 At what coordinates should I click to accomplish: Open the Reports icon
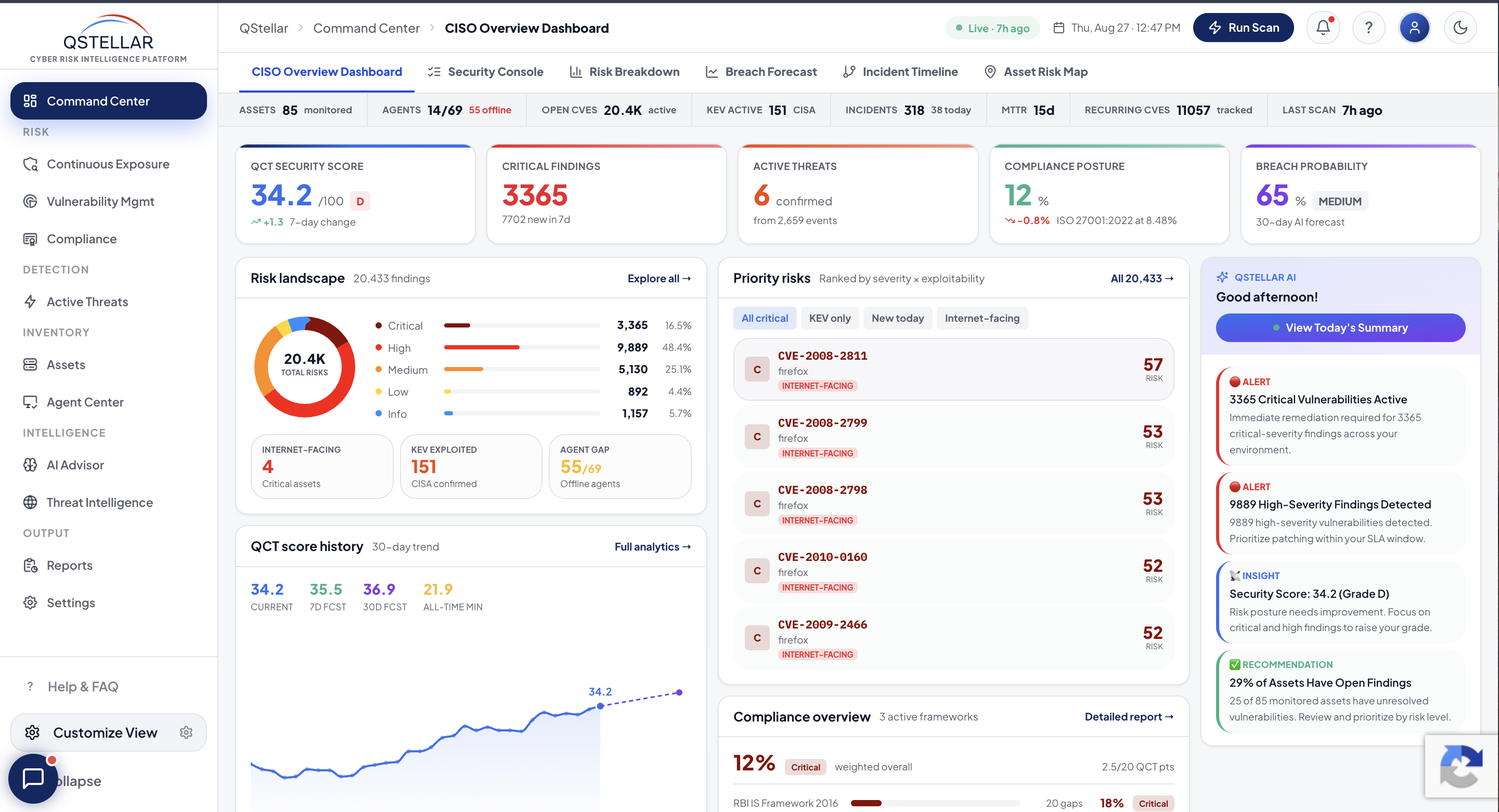[x=30, y=566]
